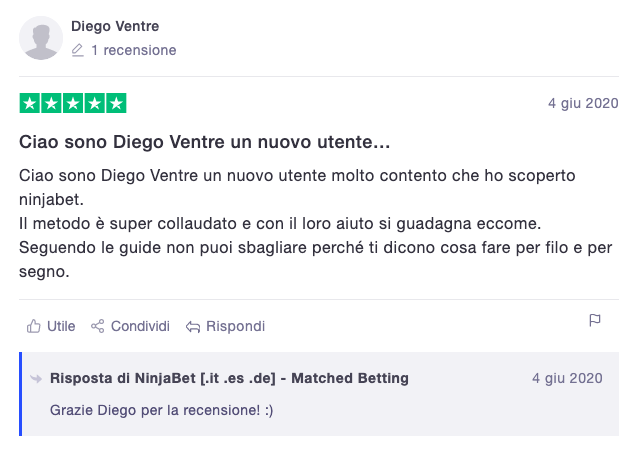637x452 pixels.
Task: Report the review with the flag icon
Action: pyautogui.click(x=595, y=320)
